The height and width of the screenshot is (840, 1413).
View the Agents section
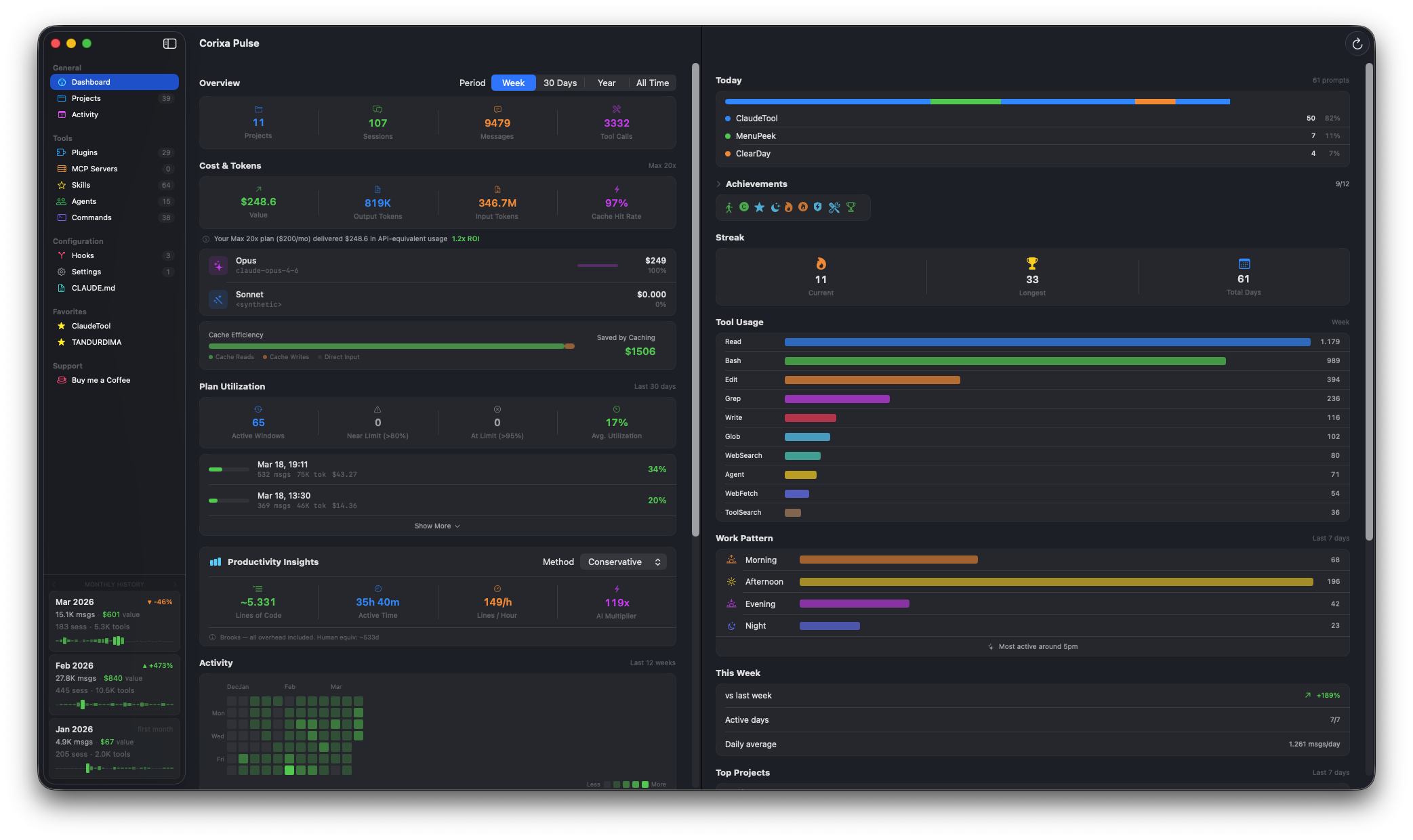[84, 201]
